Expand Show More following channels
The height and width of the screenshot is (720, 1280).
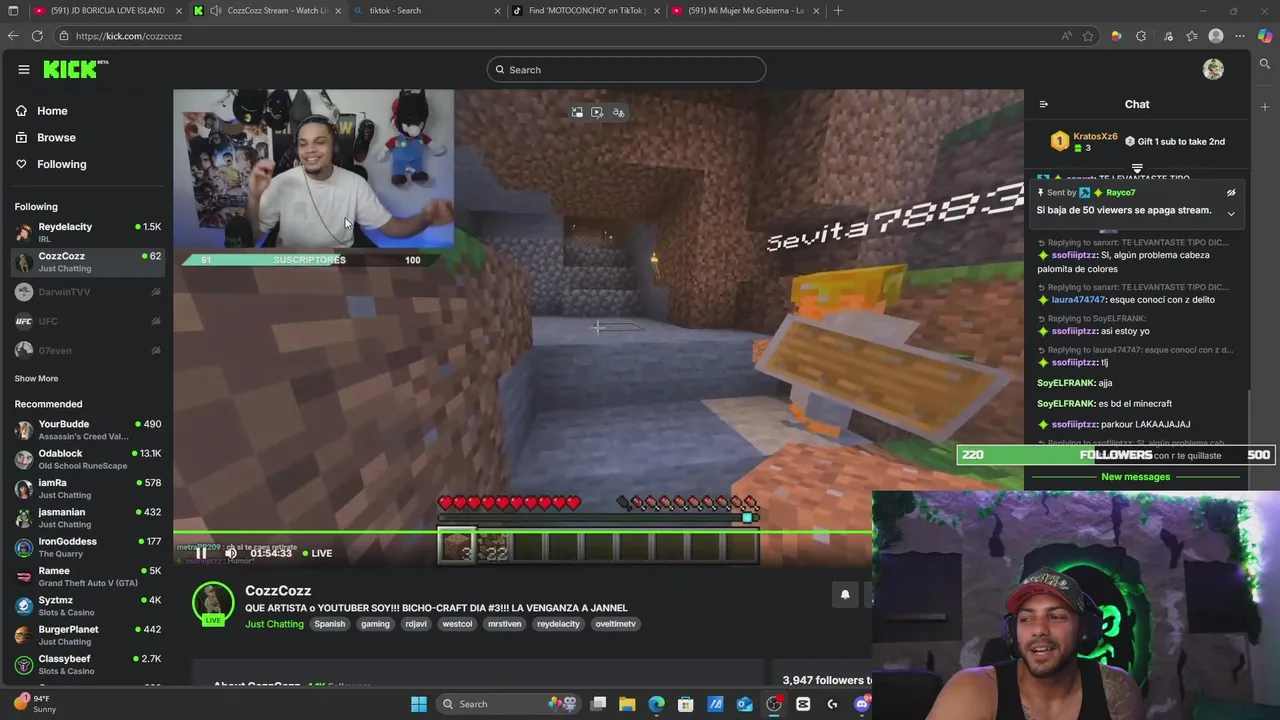36,379
